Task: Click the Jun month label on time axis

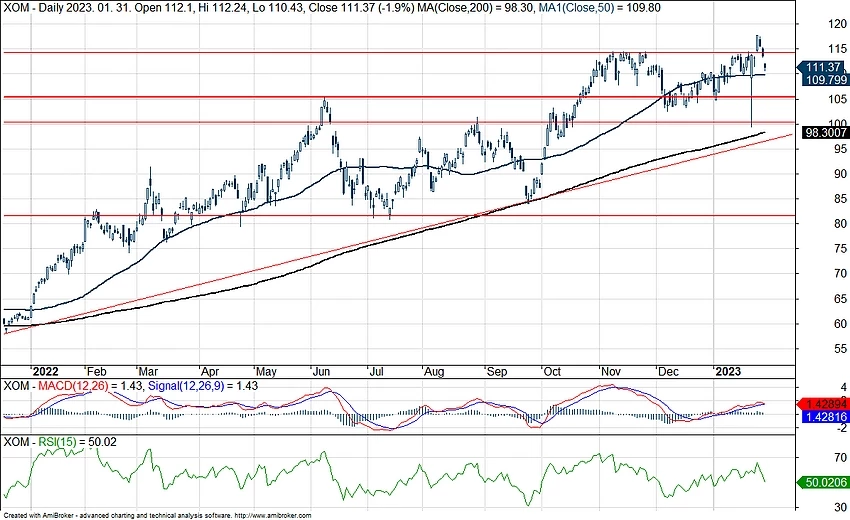Action: click(321, 371)
